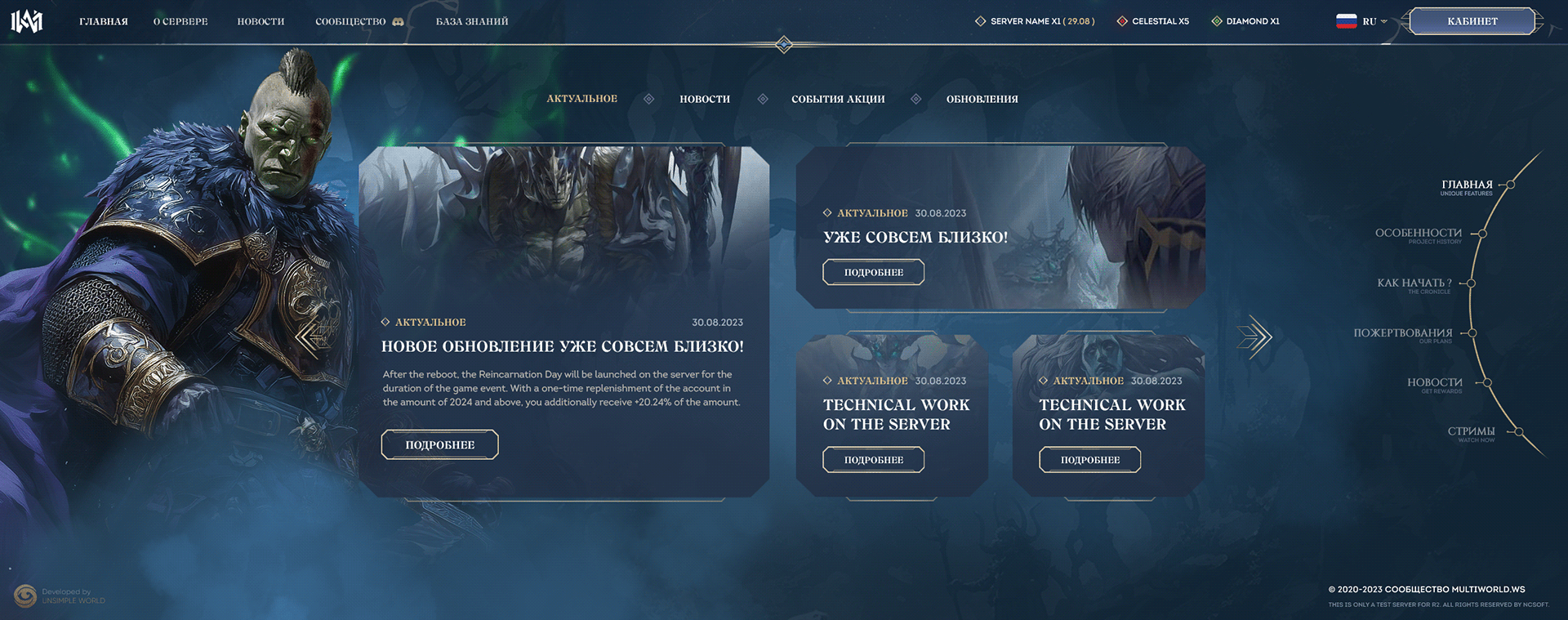Open Discord icon next to Сообщество
This screenshot has height=620, width=1568.
(x=398, y=22)
